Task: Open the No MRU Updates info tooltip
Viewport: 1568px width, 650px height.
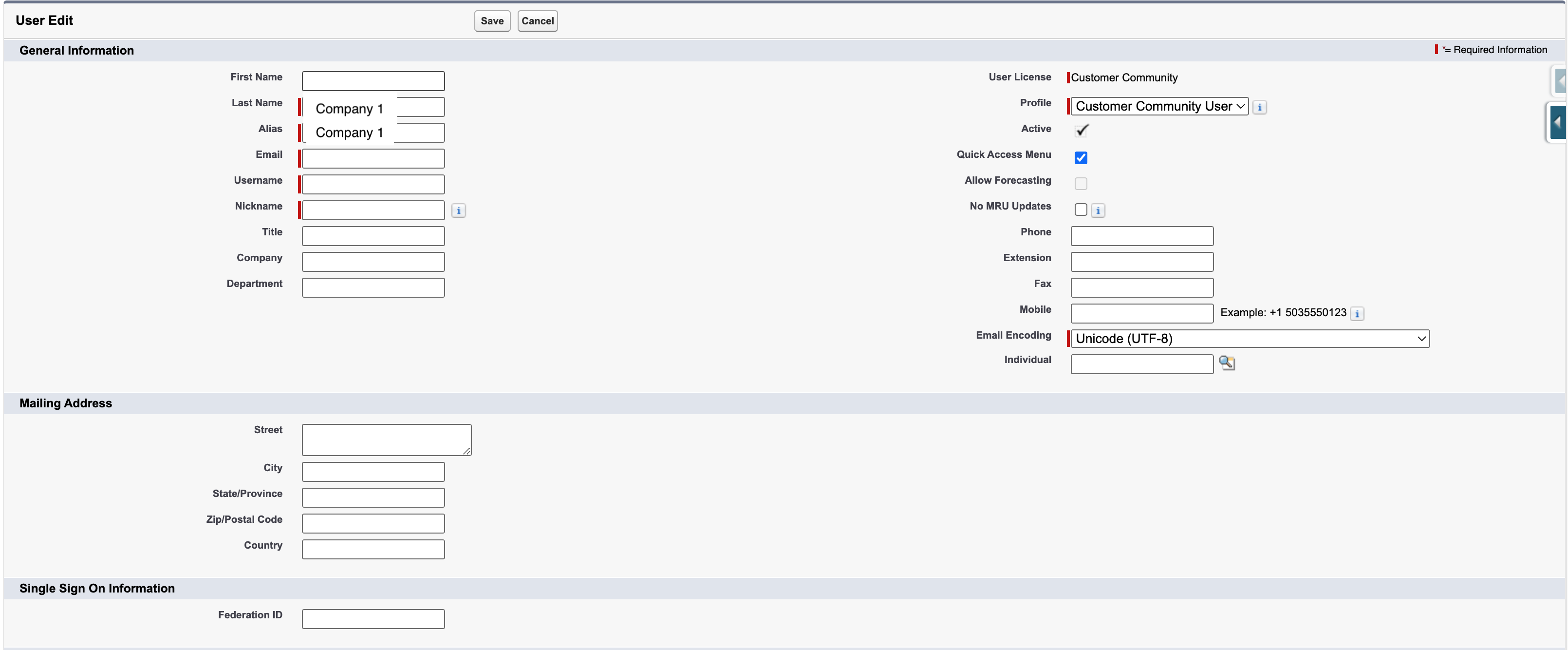Action: click(x=1098, y=210)
